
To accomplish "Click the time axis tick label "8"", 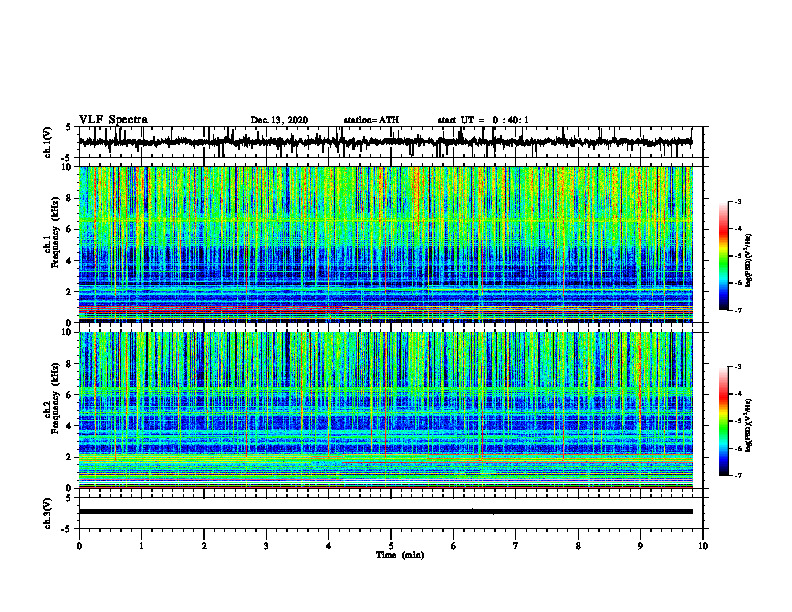I will point(578,546).
